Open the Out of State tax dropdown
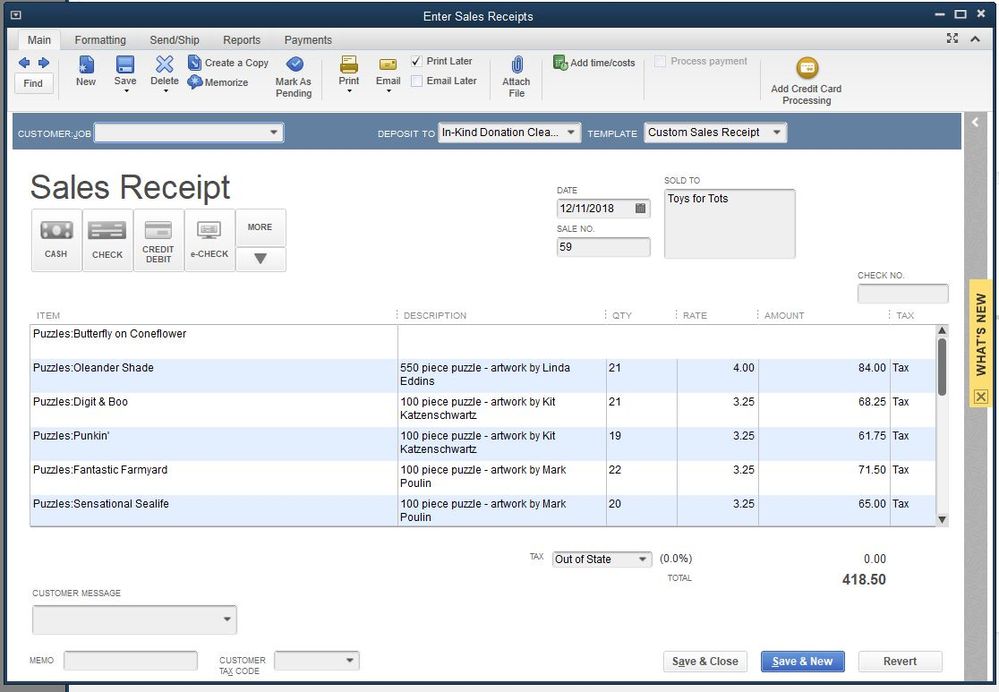 point(641,559)
